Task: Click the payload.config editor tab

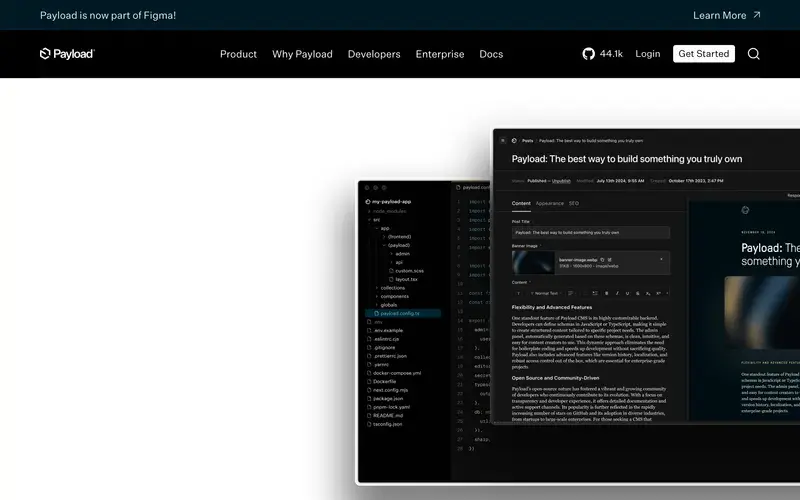Action: pos(473,187)
